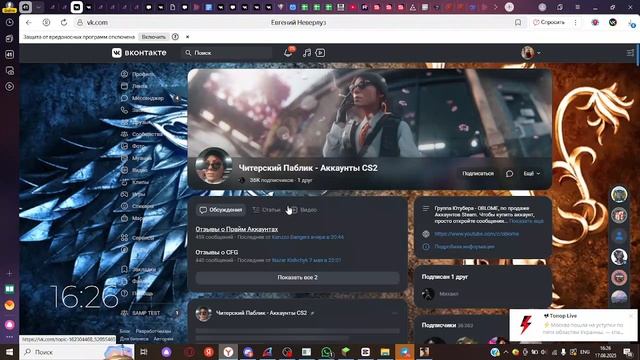Open the VK notifications bell
The width and height of the screenshot is (640, 360).
click(288, 53)
